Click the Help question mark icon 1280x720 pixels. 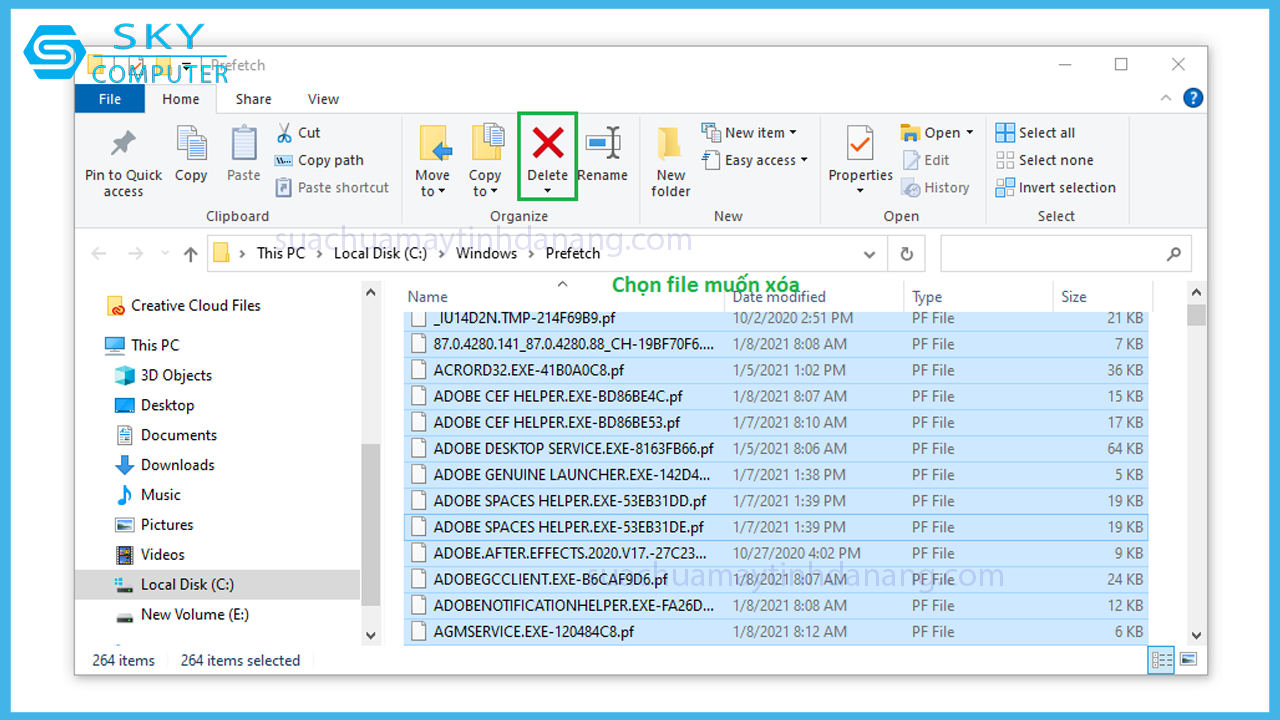click(1192, 98)
